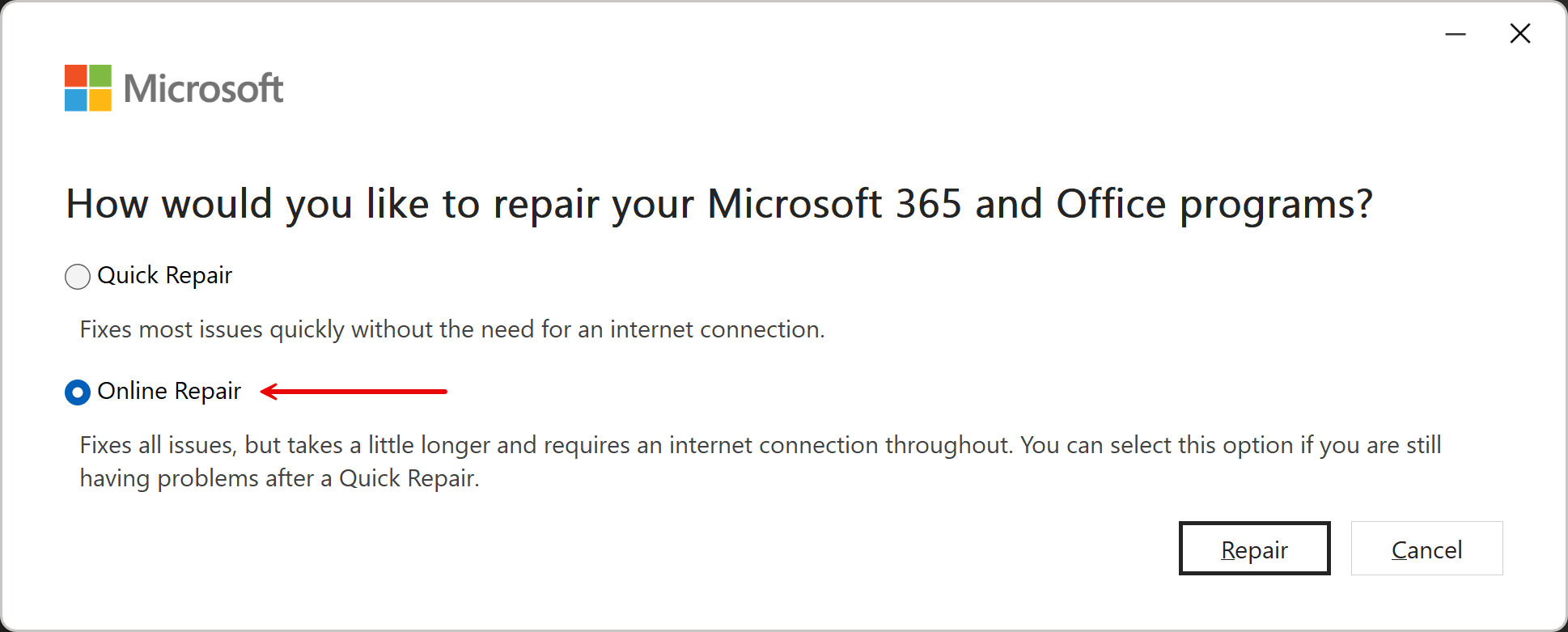Click 'having problems after a Quick Repair' text
Viewport: 1568px width, 632px height.
[x=280, y=478]
